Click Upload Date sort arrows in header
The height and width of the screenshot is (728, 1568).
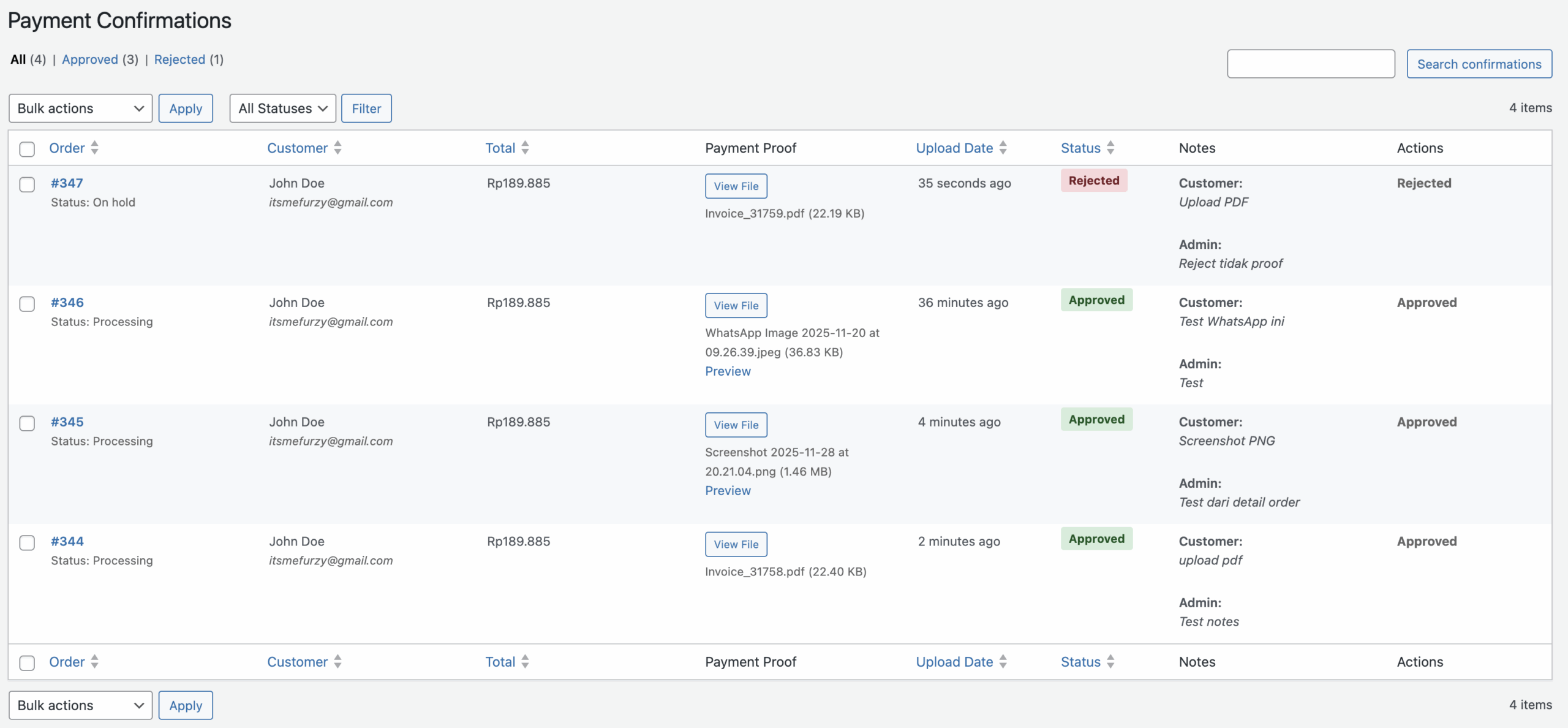[1003, 148]
